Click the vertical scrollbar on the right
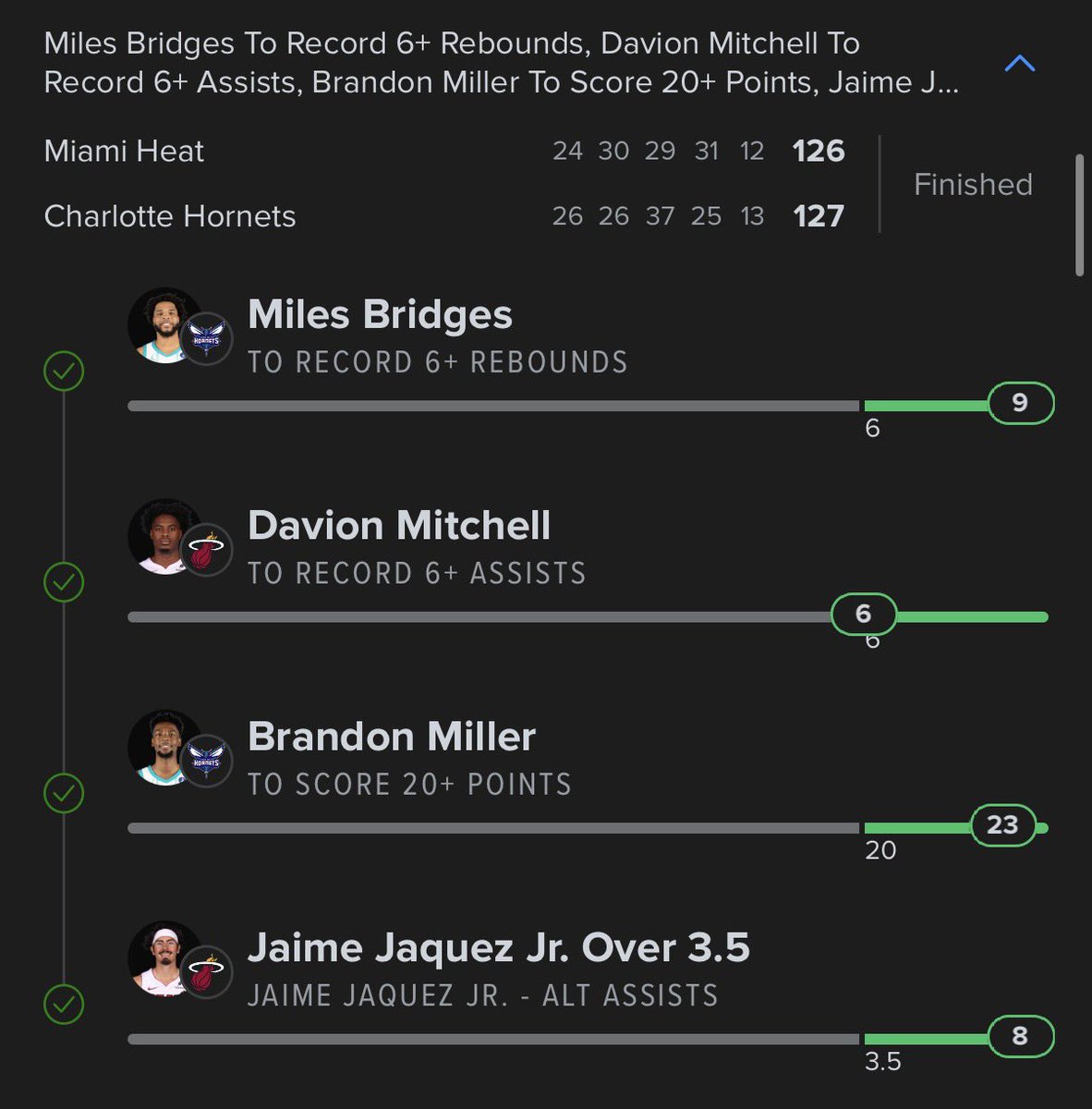 pos(1080,215)
